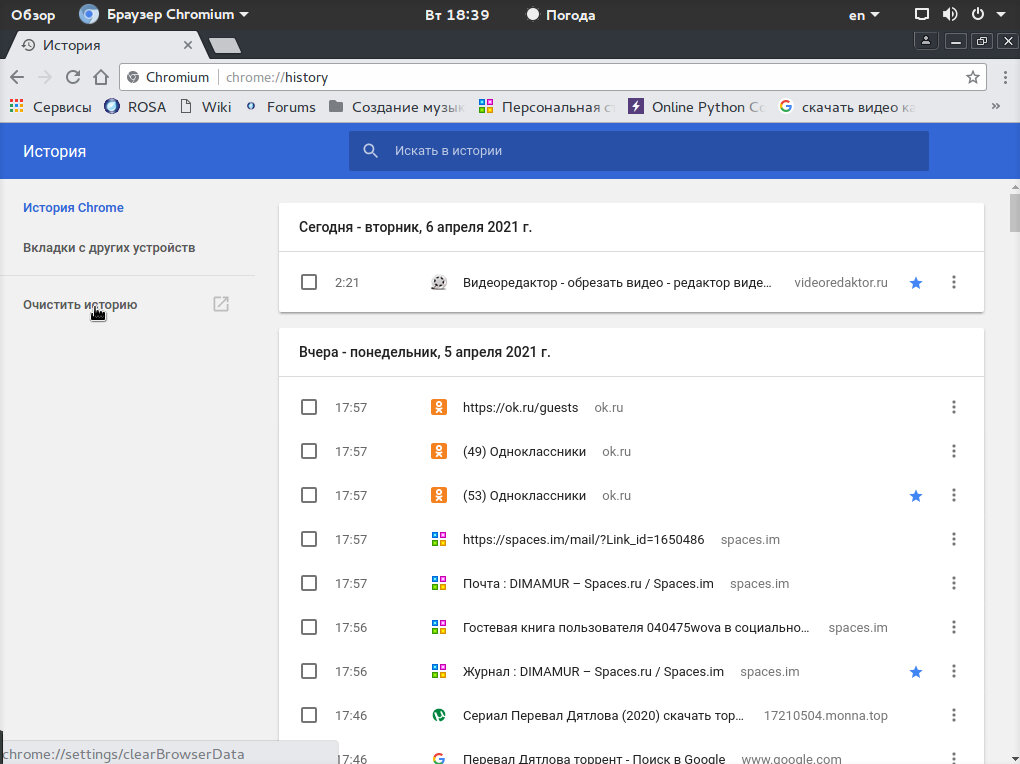Image resolution: width=1020 pixels, height=764 pixels.
Task: Bookmark this page with the star icon
Action: [973, 77]
